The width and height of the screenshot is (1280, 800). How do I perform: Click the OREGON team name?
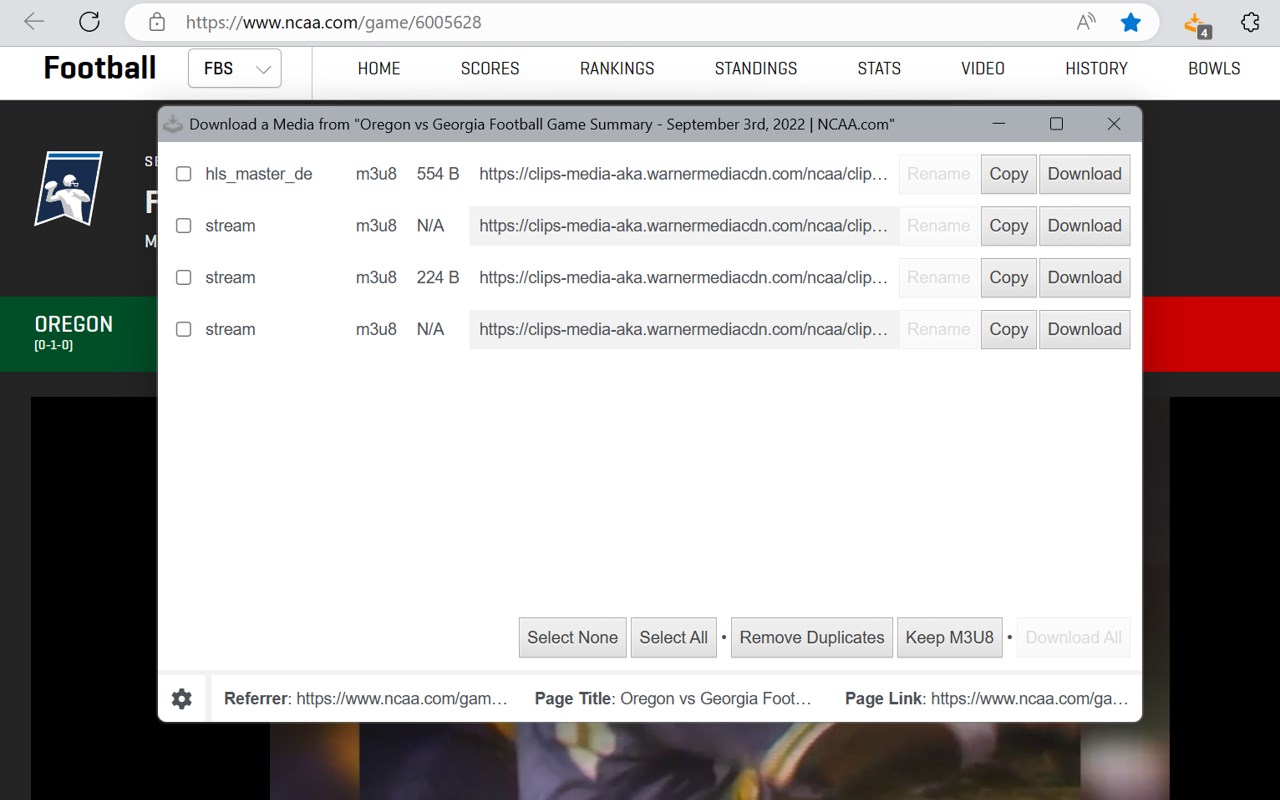click(x=74, y=324)
